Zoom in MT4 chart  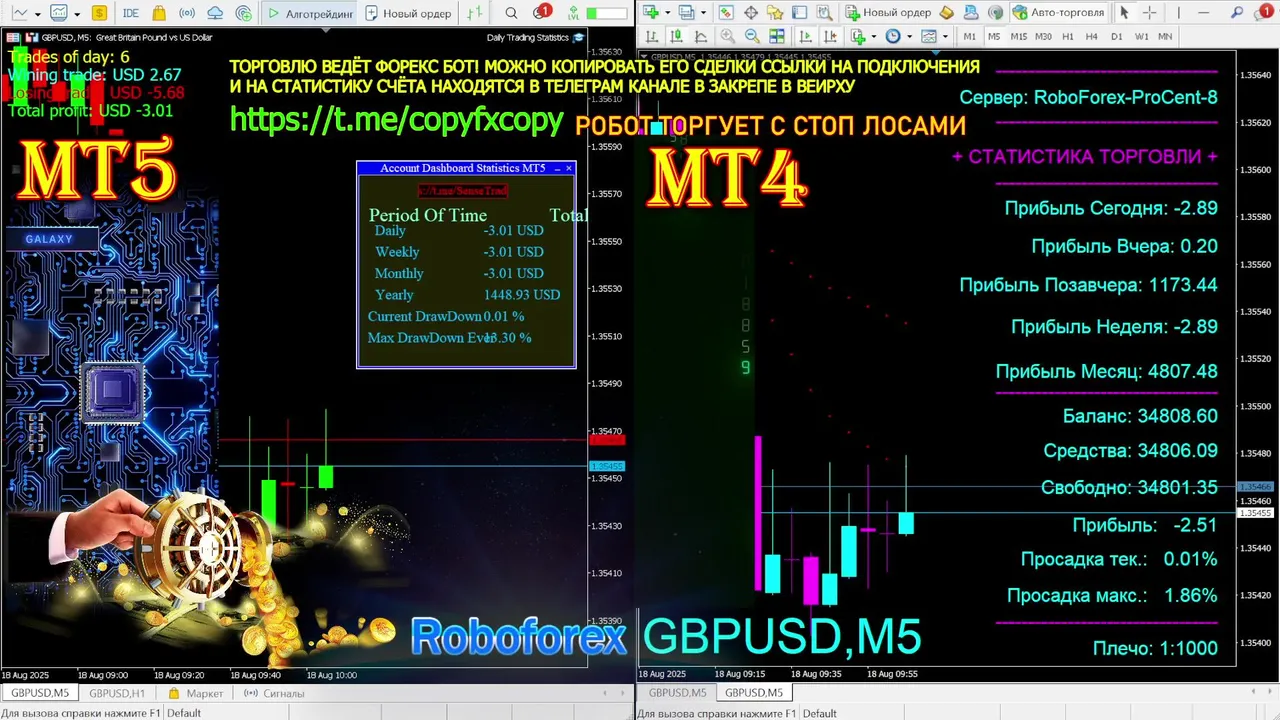pos(727,36)
